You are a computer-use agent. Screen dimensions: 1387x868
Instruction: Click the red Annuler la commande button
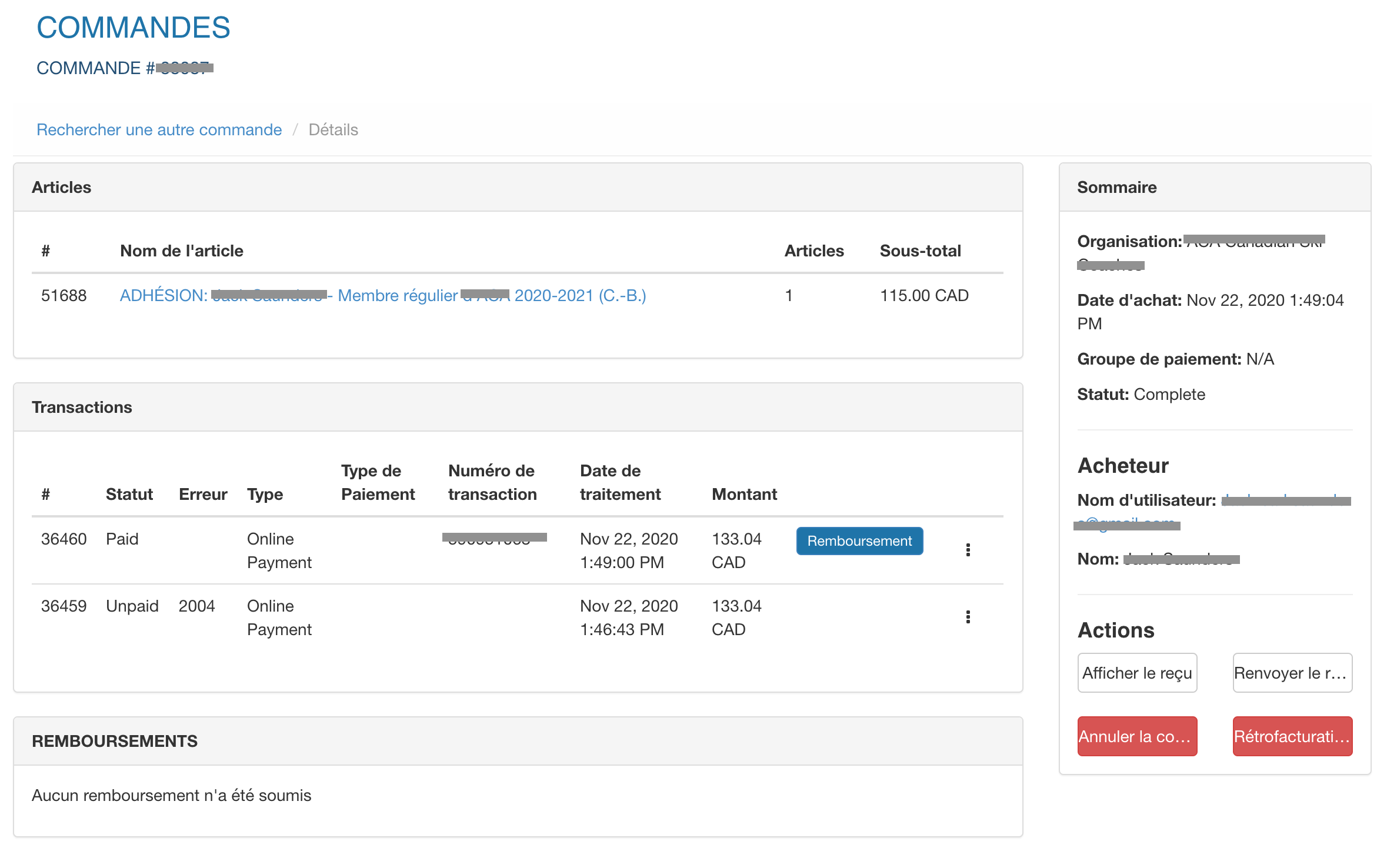point(1136,736)
